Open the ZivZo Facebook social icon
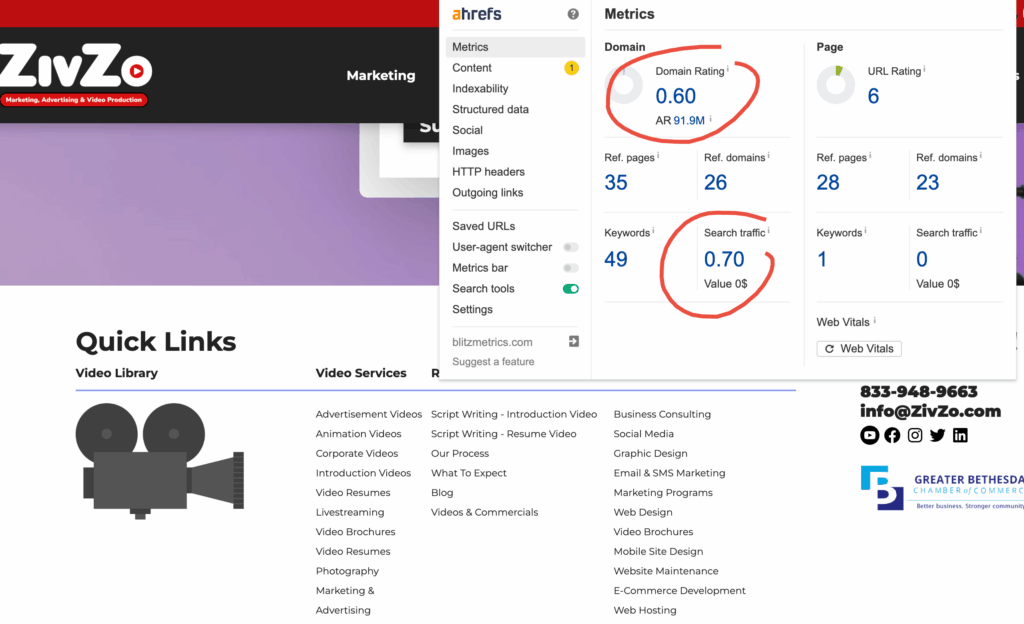Viewport: 1024px width, 624px height. click(x=892, y=435)
